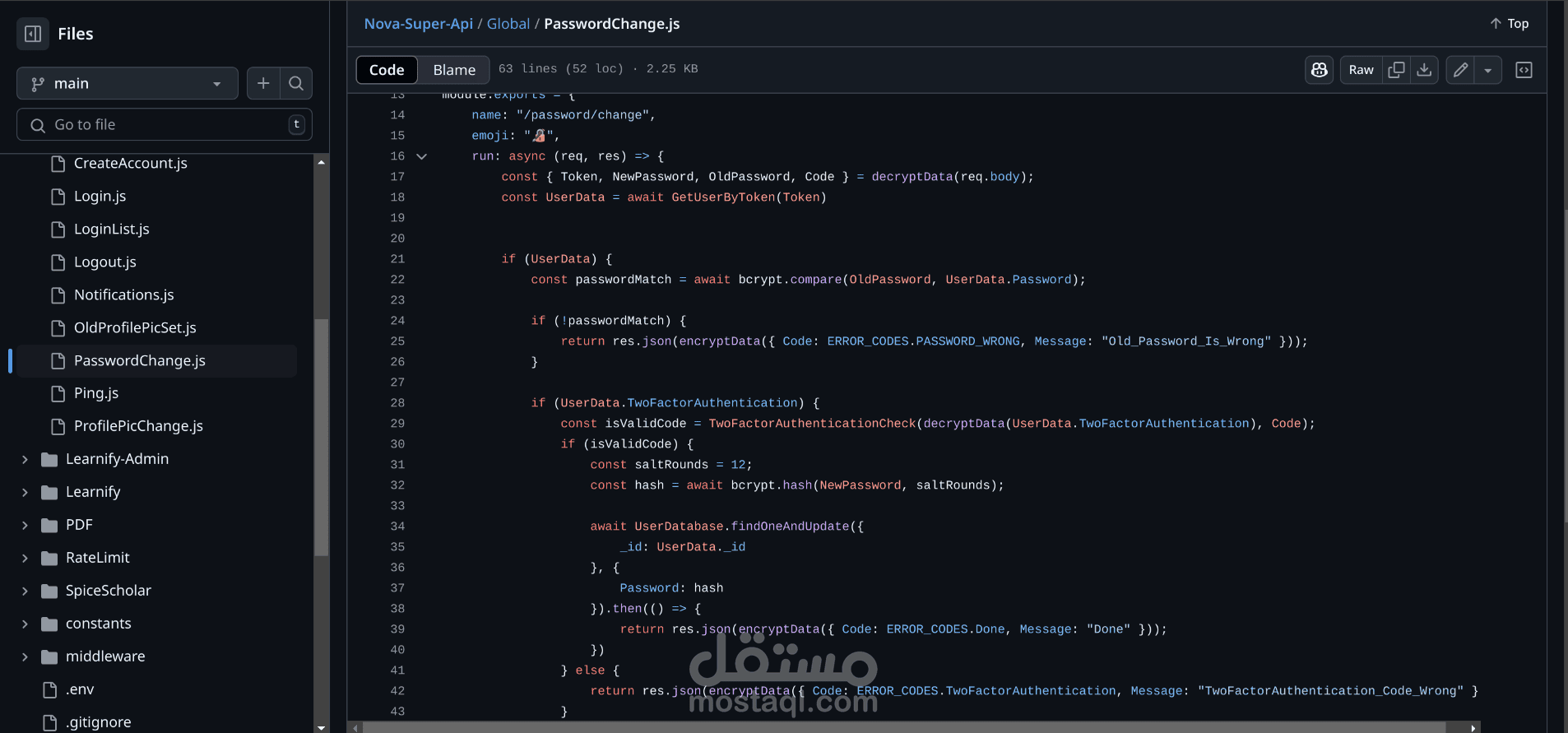The width and height of the screenshot is (1568, 733).
Task: Open file search magnifier button
Action: (x=296, y=83)
